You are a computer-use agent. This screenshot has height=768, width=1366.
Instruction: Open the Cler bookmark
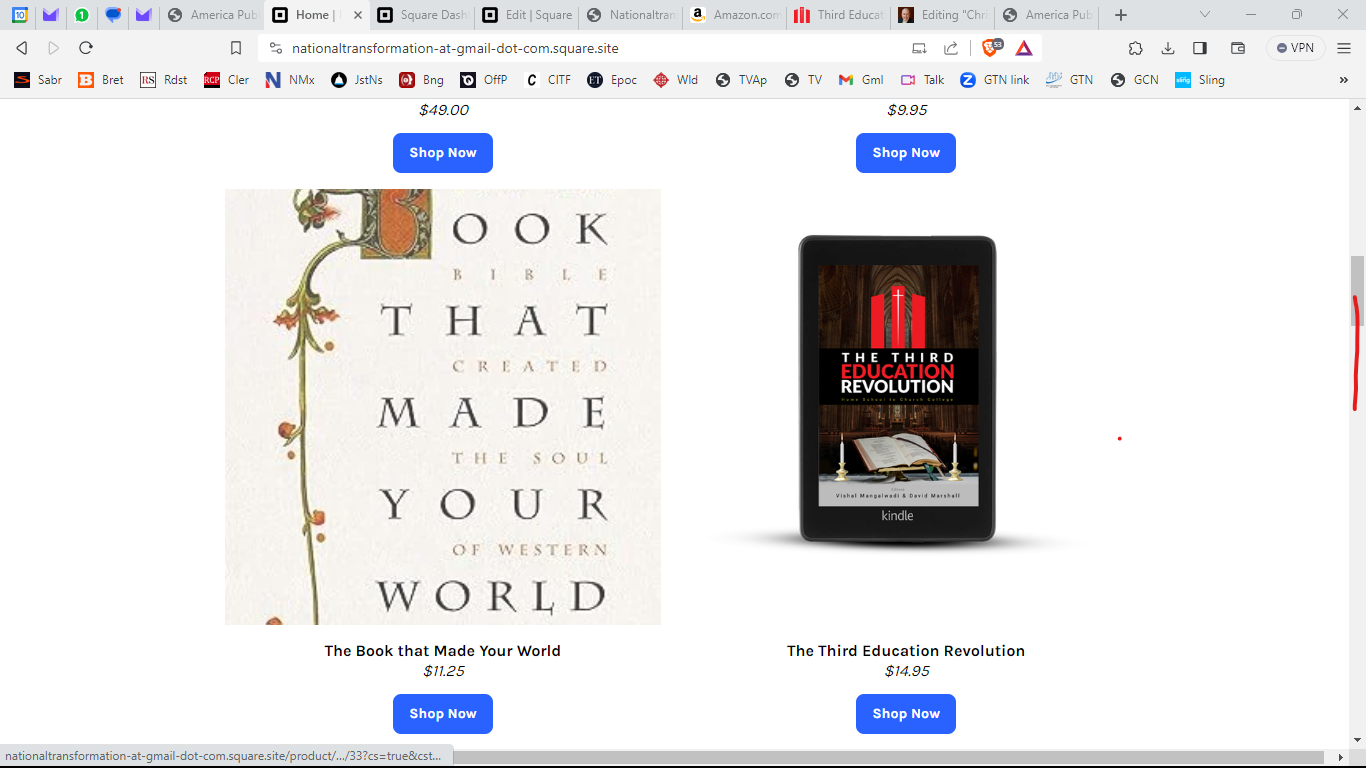click(x=227, y=80)
